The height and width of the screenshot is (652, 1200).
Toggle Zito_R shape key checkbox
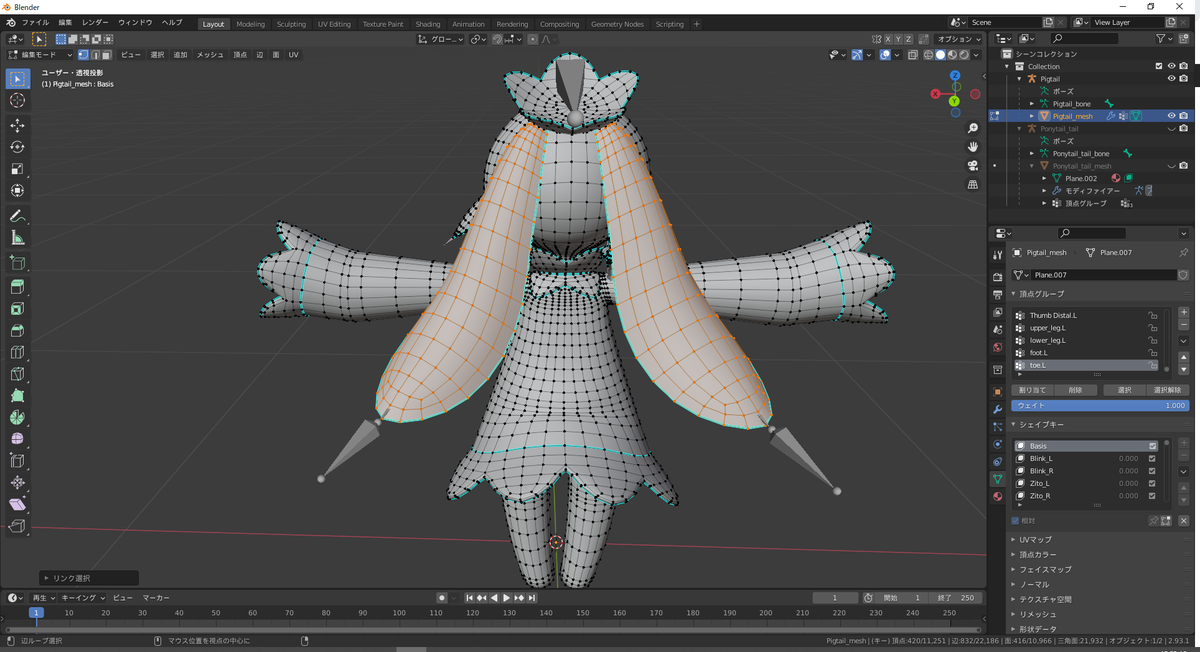(x=1152, y=495)
